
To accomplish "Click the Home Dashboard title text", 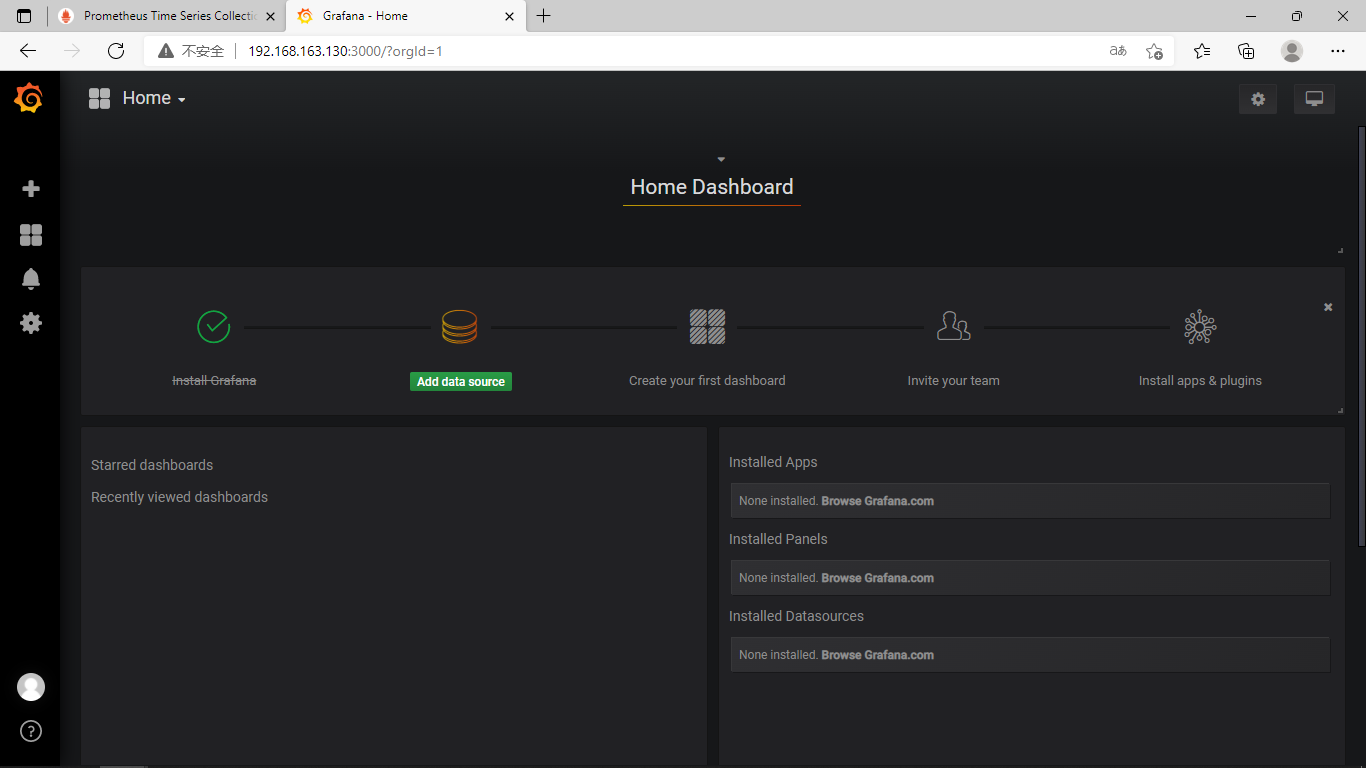I will 712,187.
